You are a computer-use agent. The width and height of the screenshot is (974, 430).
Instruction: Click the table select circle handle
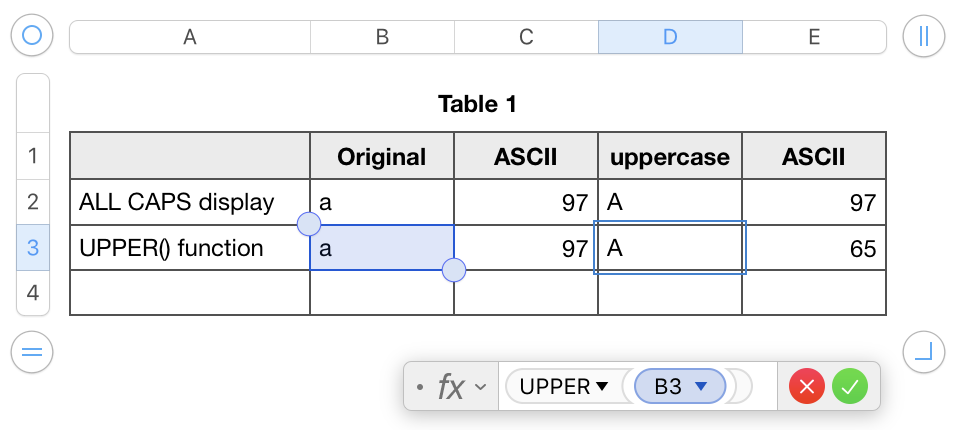(x=32, y=37)
